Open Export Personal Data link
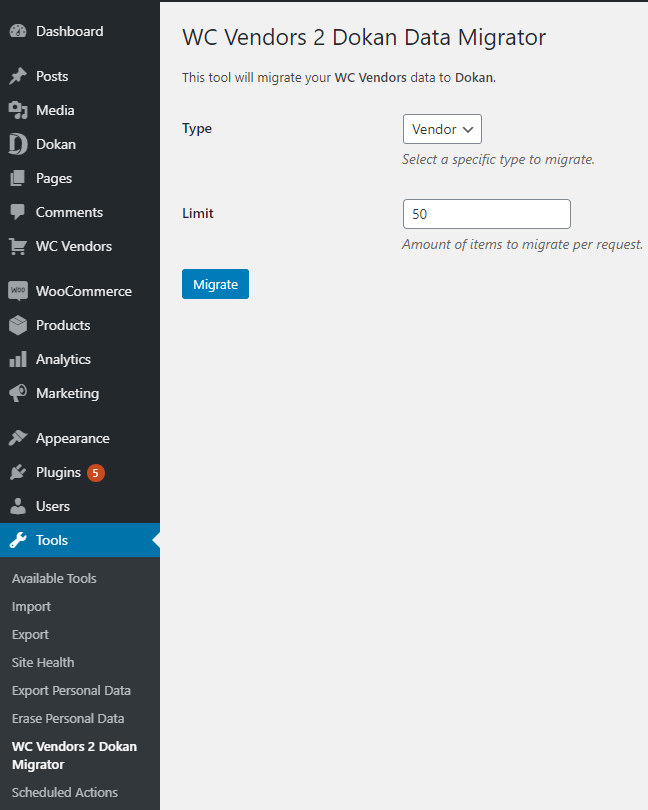Screen dimensions: 648x810 (x=71, y=691)
